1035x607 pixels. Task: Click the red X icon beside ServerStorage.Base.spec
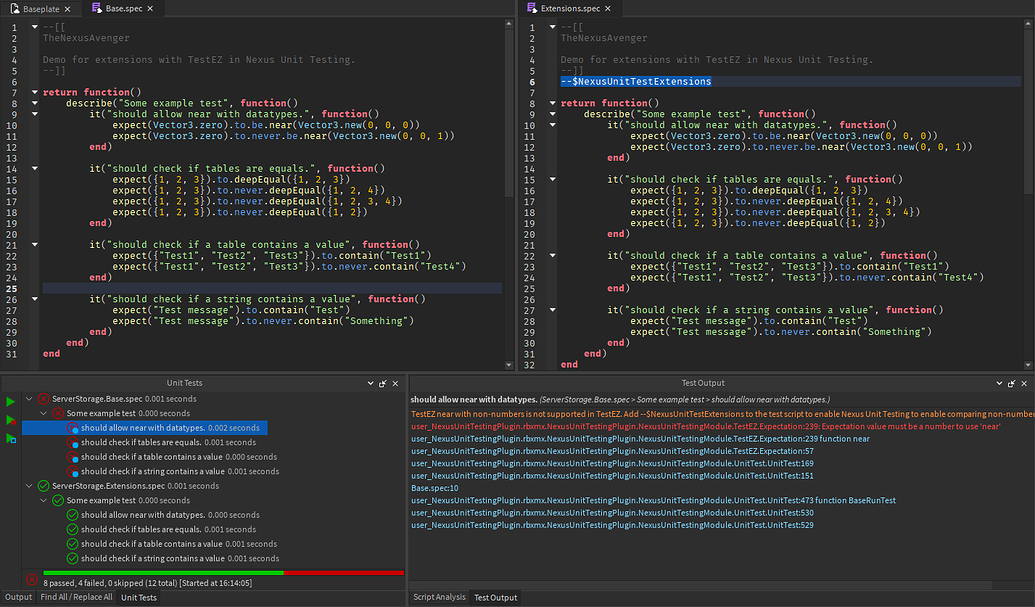point(44,398)
